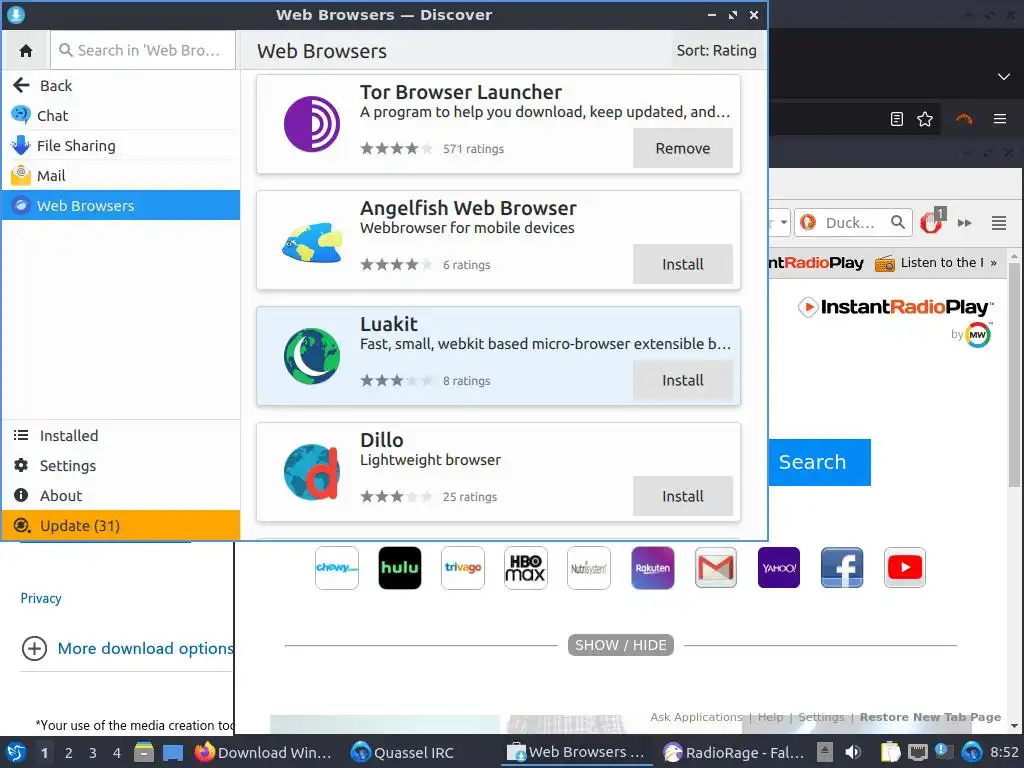Open the taskbar start menu icon
Image resolution: width=1024 pixels, height=768 pixels.
point(16,752)
